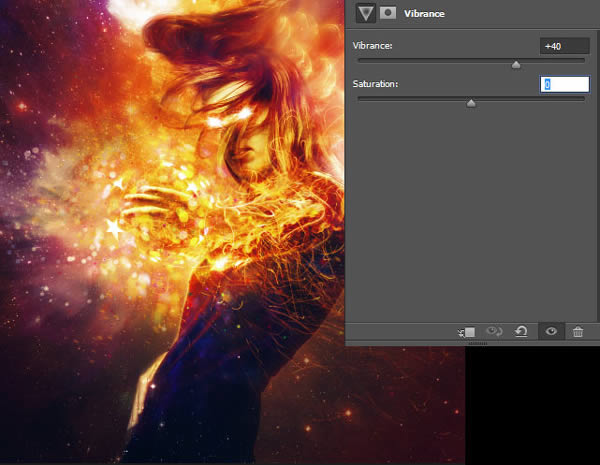Clip the adjustment to the layer below
Viewport: 600px width, 465px height.
[466, 332]
